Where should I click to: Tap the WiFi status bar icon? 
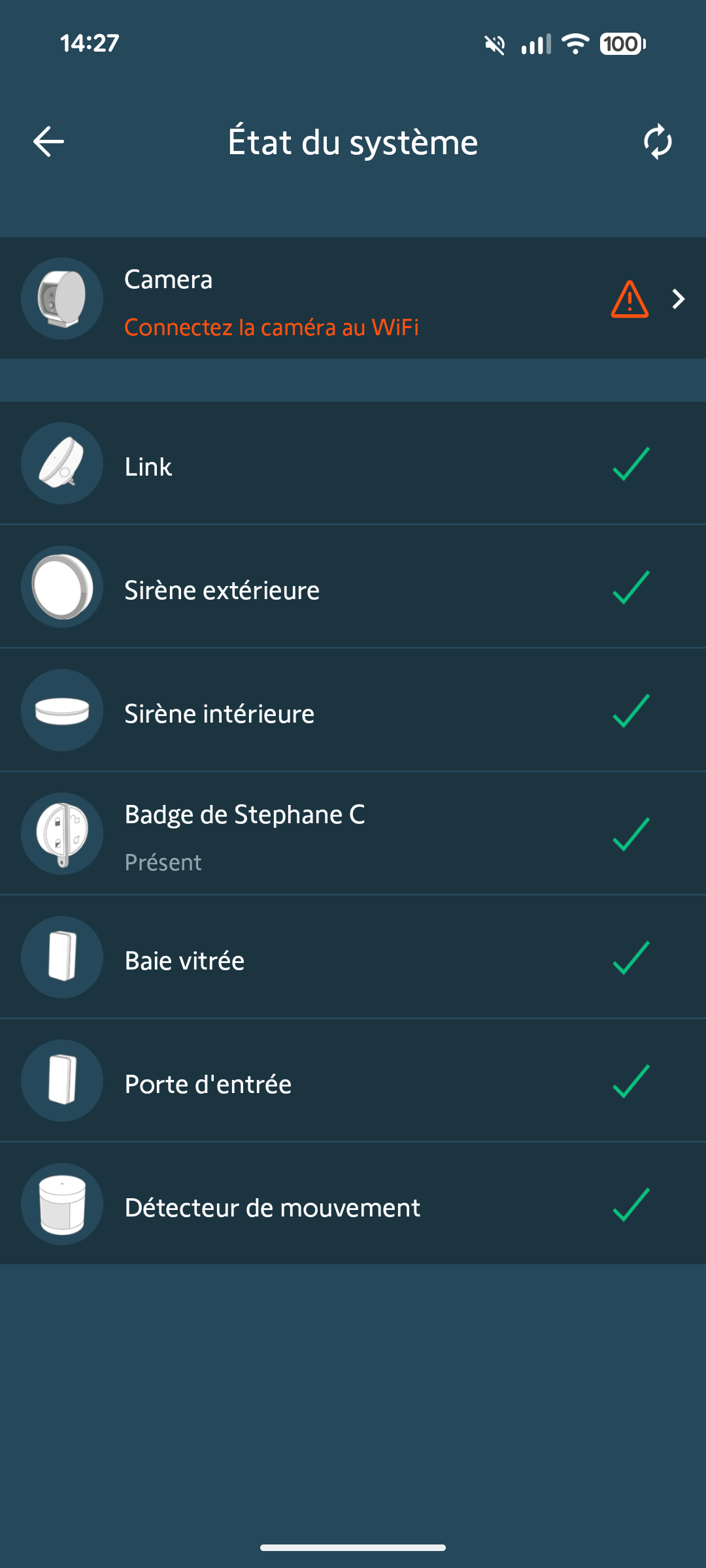tap(576, 44)
